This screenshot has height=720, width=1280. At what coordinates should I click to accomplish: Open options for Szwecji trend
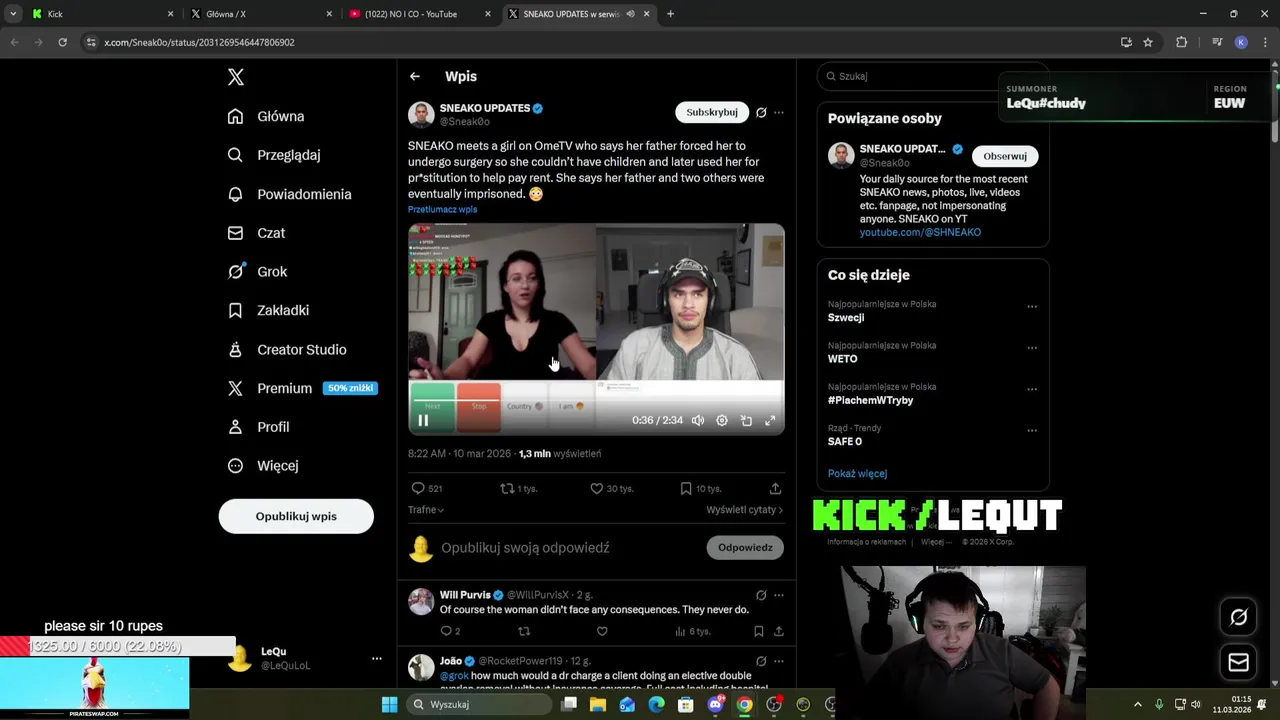point(1032,307)
